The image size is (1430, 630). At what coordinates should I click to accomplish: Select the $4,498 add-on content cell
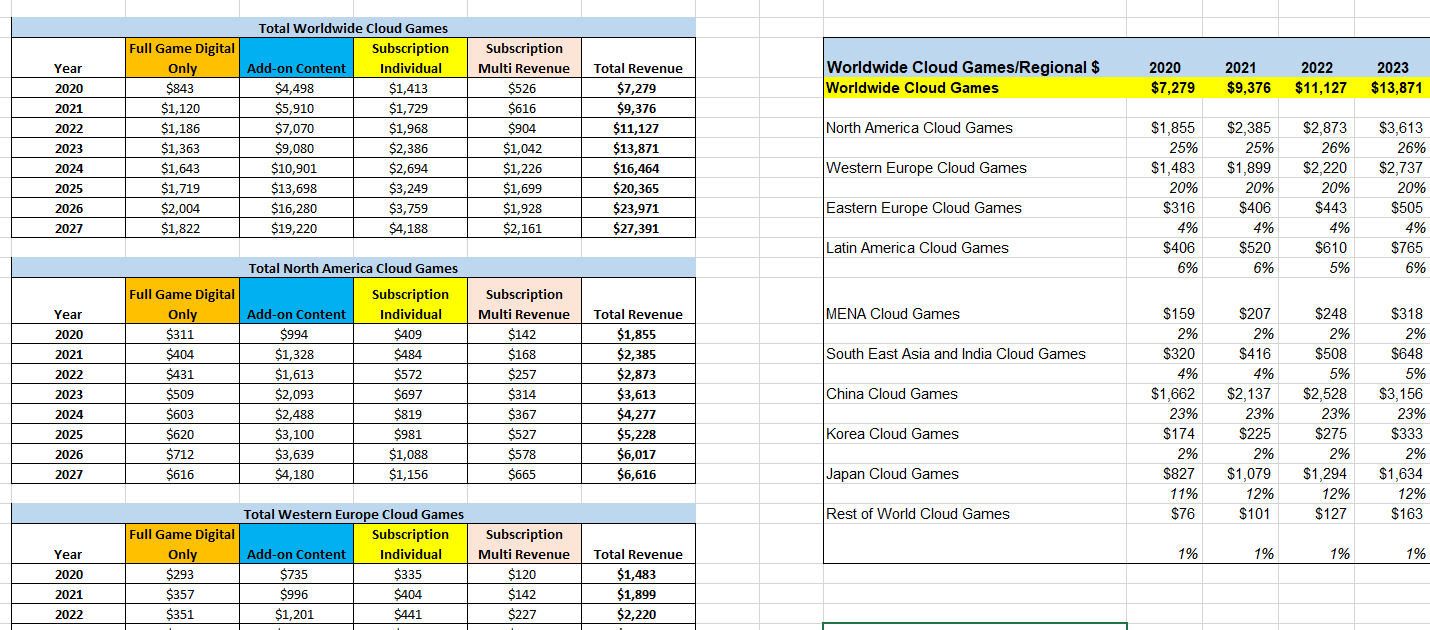click(296, 88)
